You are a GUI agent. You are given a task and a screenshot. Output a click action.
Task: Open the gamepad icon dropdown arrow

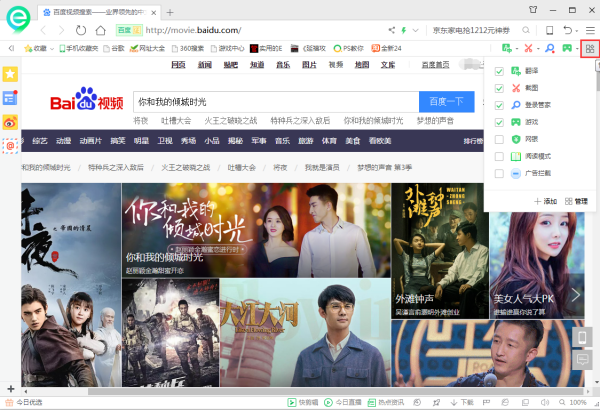577,49
